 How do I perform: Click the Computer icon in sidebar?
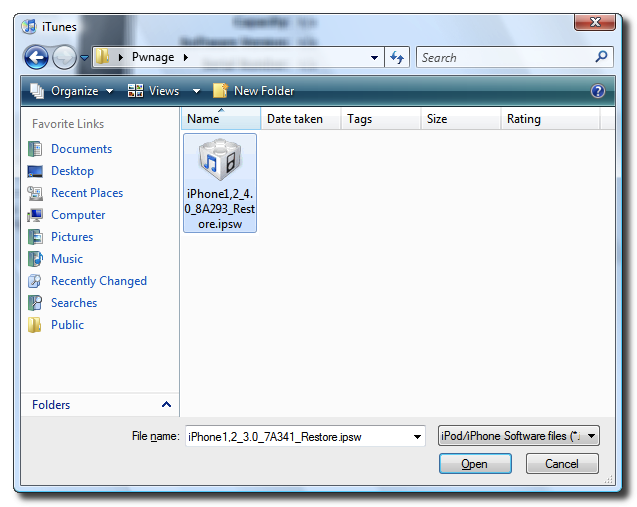point(35,215)
